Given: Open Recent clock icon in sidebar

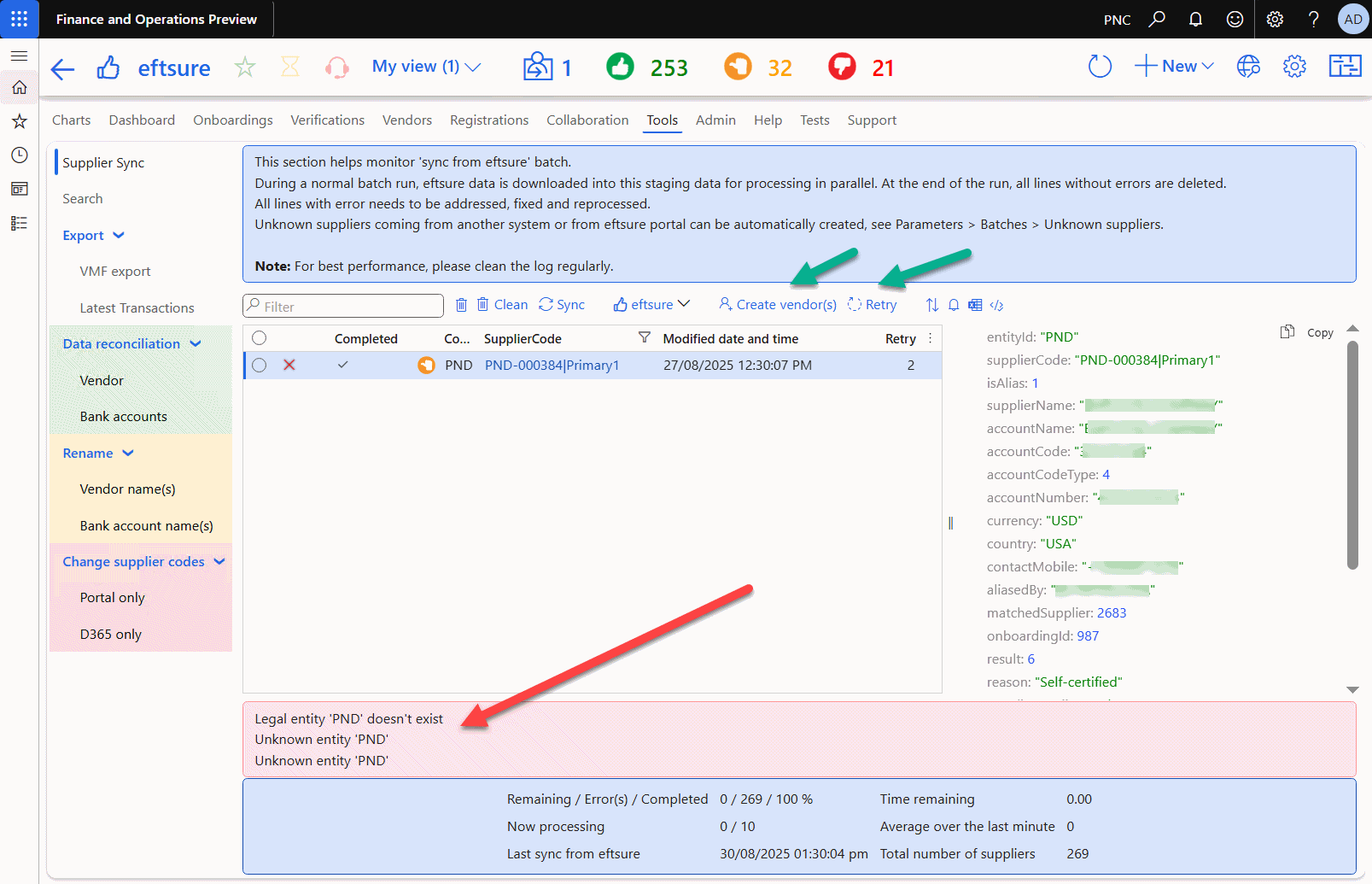Looking at the screenshot, I should point(19,155).
